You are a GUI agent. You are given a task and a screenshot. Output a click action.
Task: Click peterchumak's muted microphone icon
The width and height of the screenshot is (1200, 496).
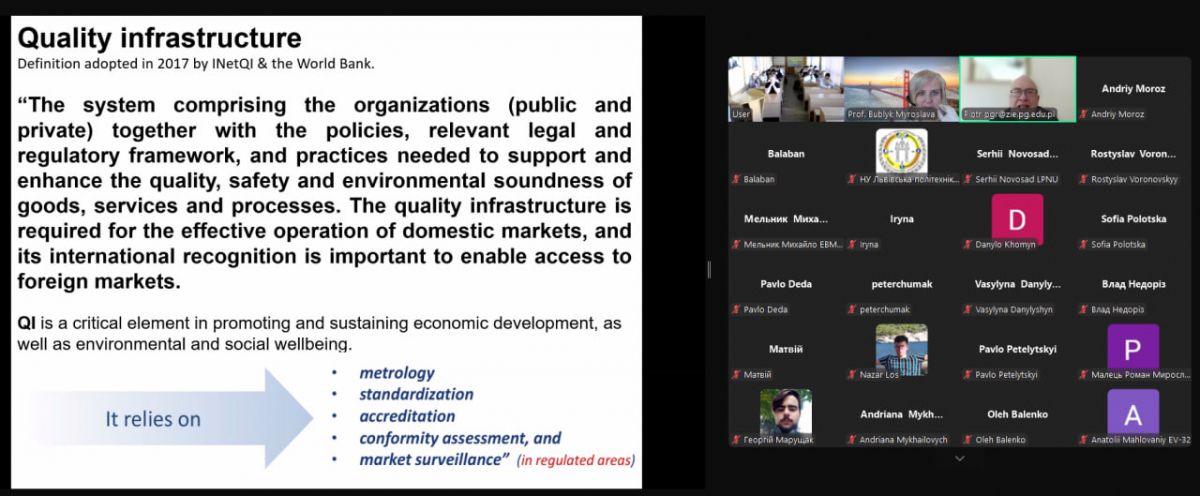(852, 310)
